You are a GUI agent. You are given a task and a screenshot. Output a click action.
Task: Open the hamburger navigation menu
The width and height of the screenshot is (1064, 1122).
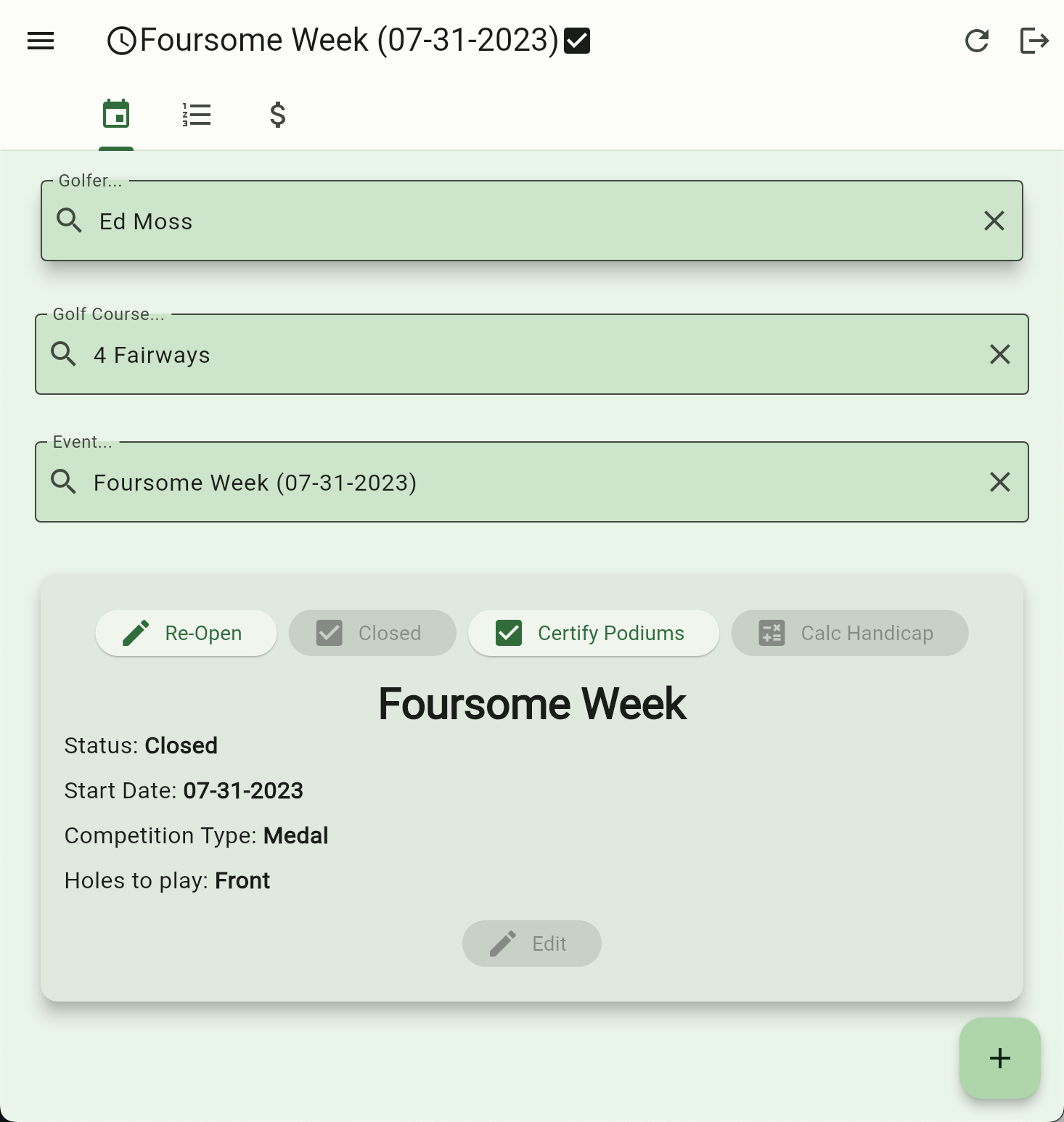[x=41, y=41]
